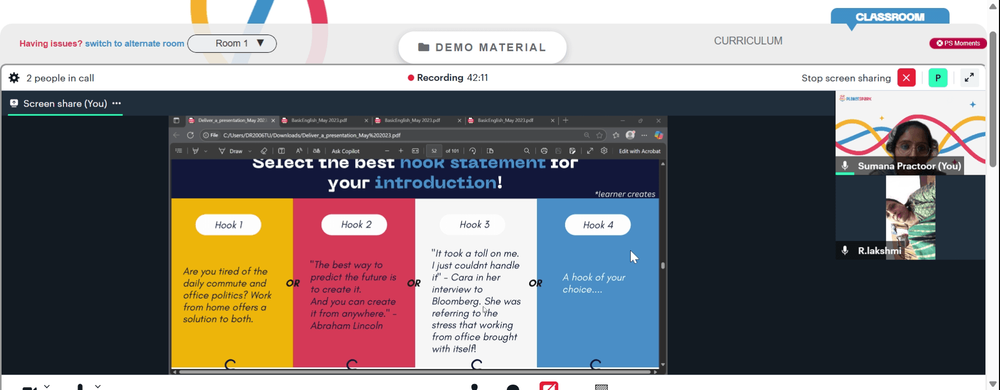Open browser profile avatar
Image resolution: width=1000 pixels, height=390 pixels.
630,135
